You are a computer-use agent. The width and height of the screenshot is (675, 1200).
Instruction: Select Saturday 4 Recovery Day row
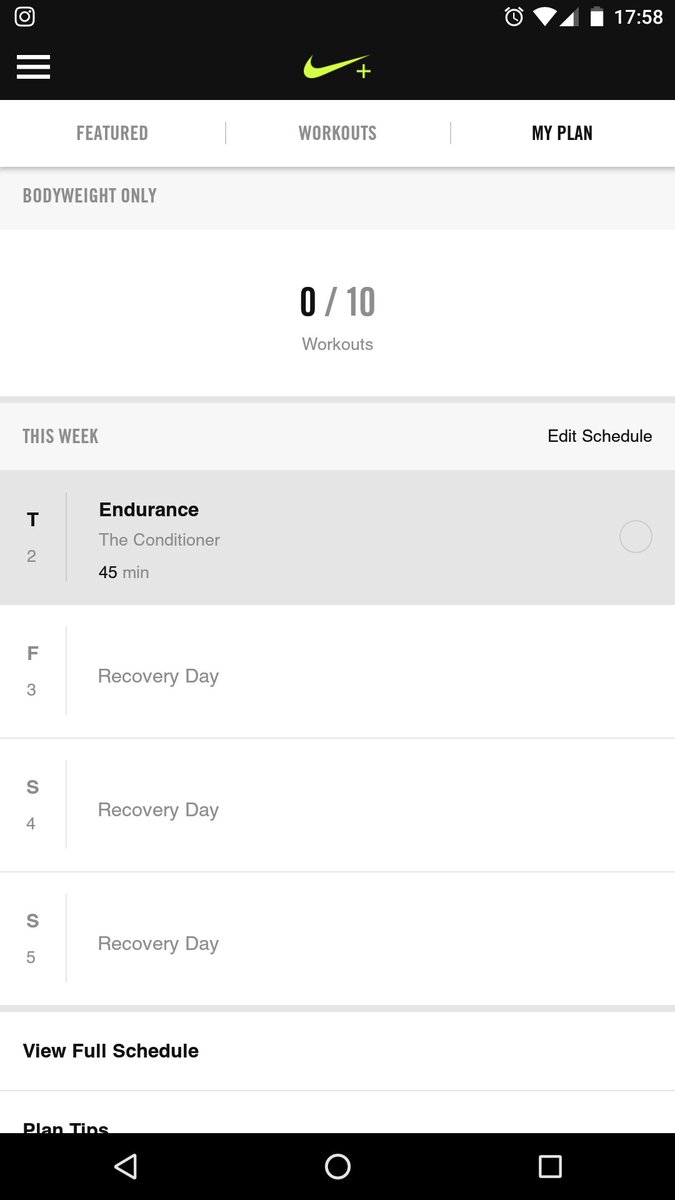337,805
